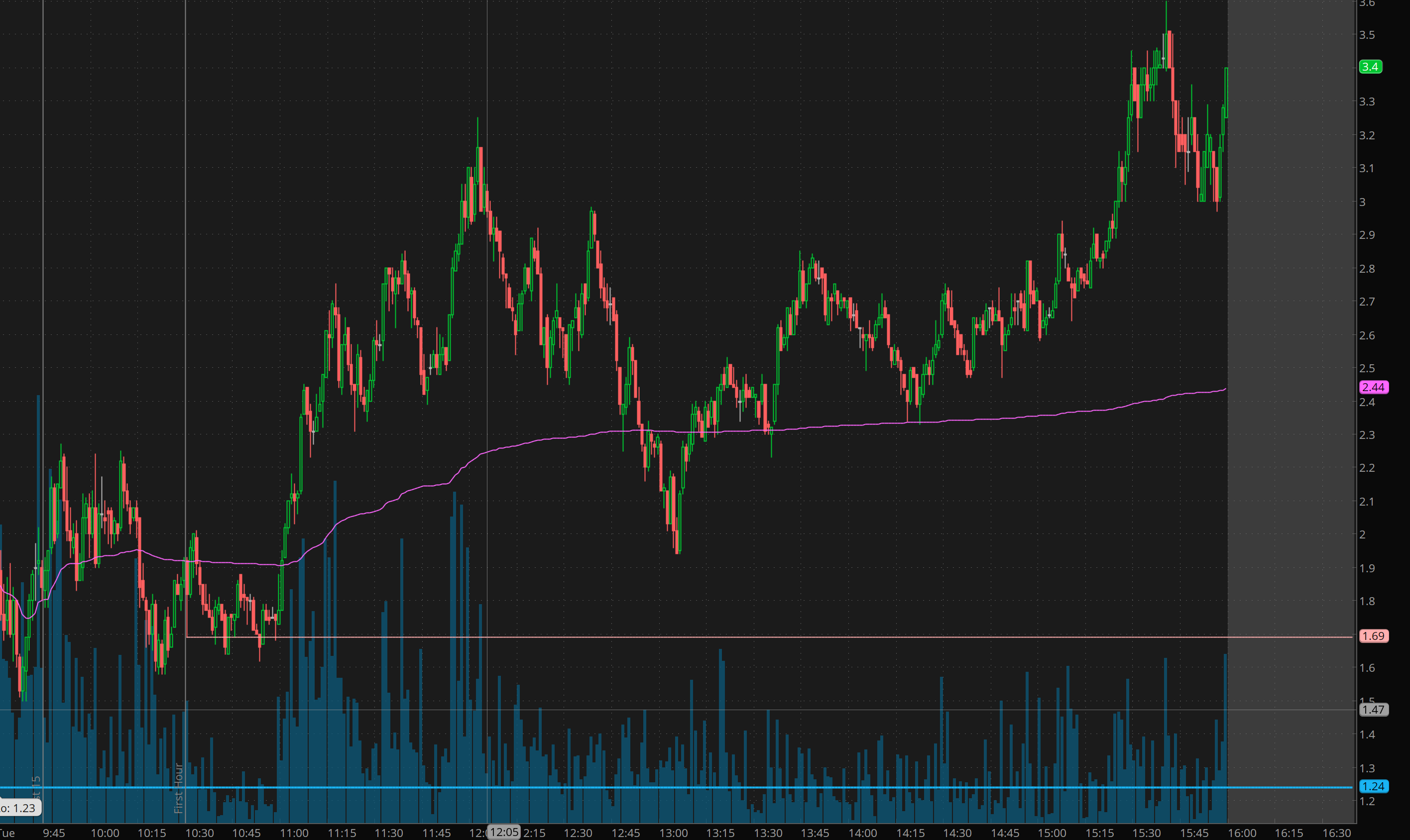Click the 14:00 time axis label
Image resolution: width=1410 pixels, height=840 pixels.
pyautogui.click(x=862, y=833)
